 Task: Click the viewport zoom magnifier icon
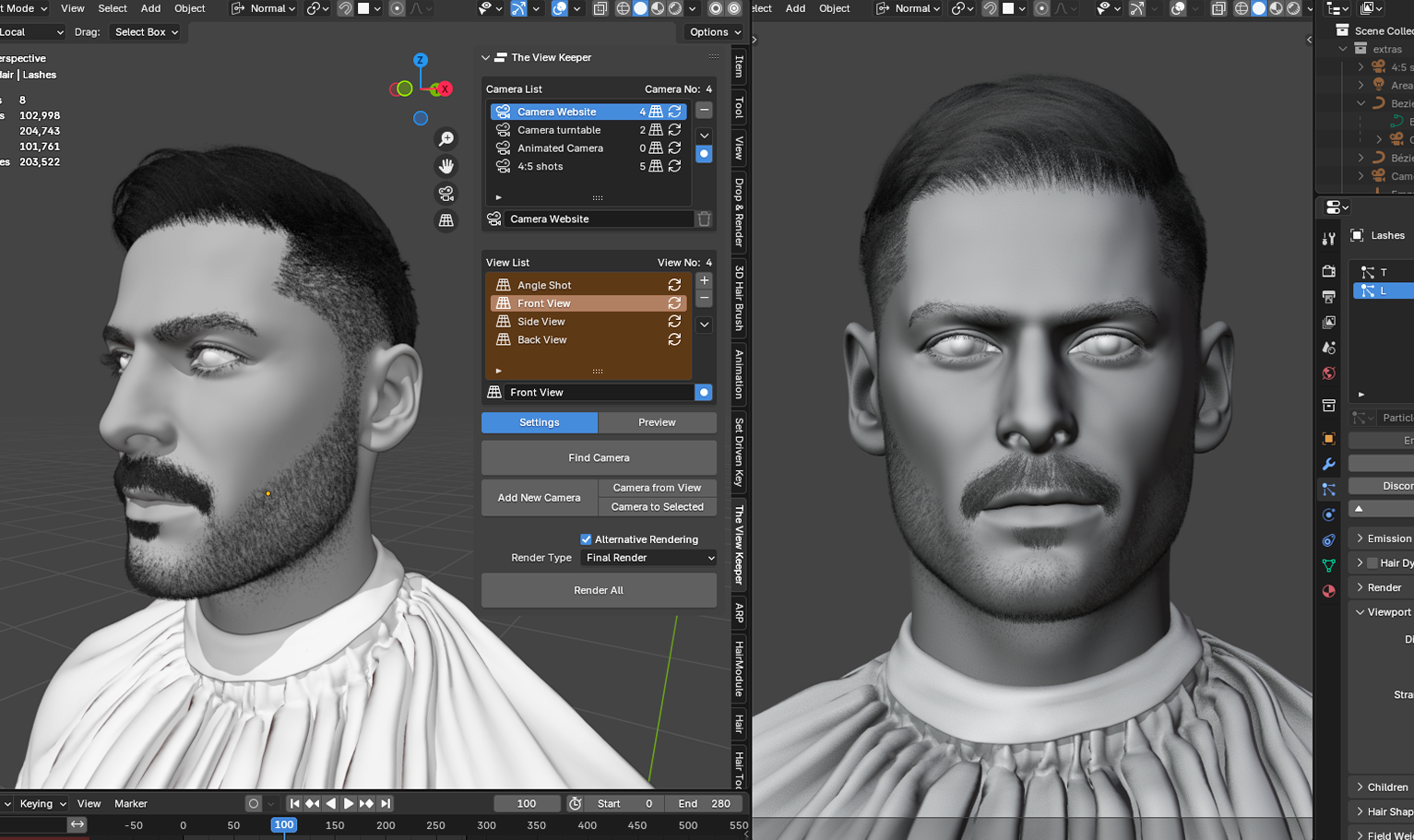point(446,138)
